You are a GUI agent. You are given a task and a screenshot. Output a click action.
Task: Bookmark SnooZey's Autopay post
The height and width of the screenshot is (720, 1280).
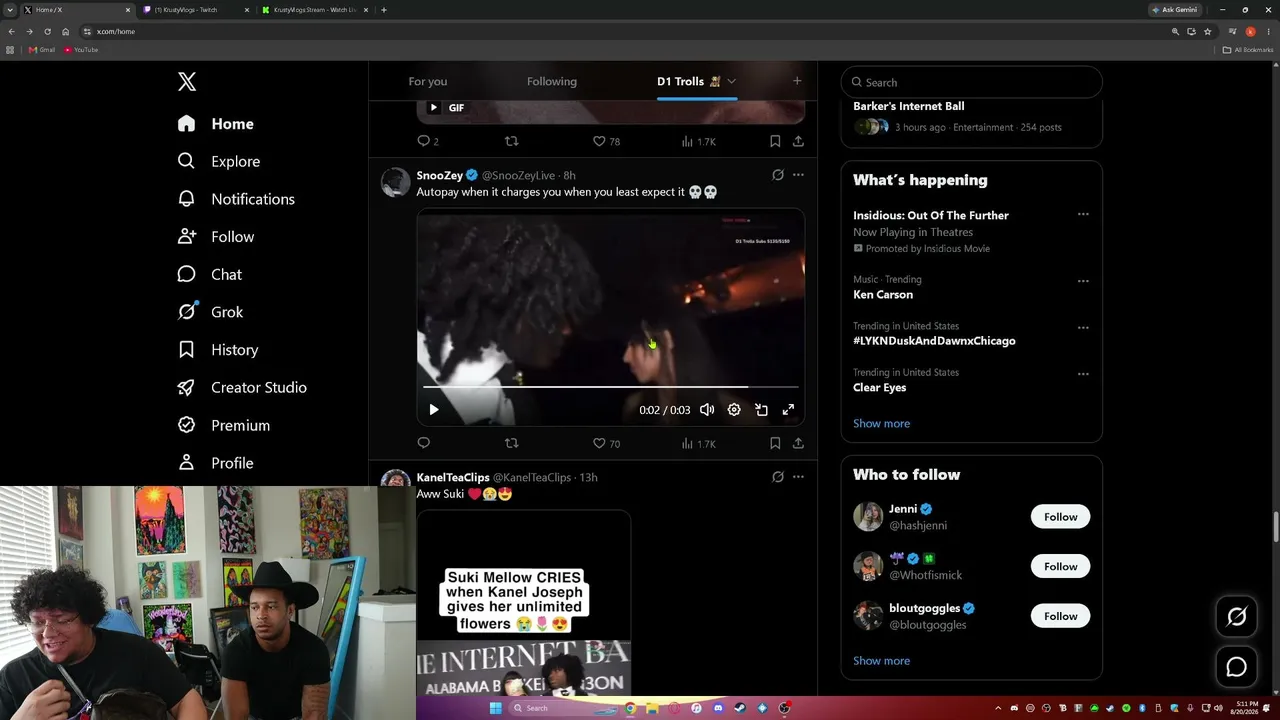pyautogui.click(x=775, y=443)
